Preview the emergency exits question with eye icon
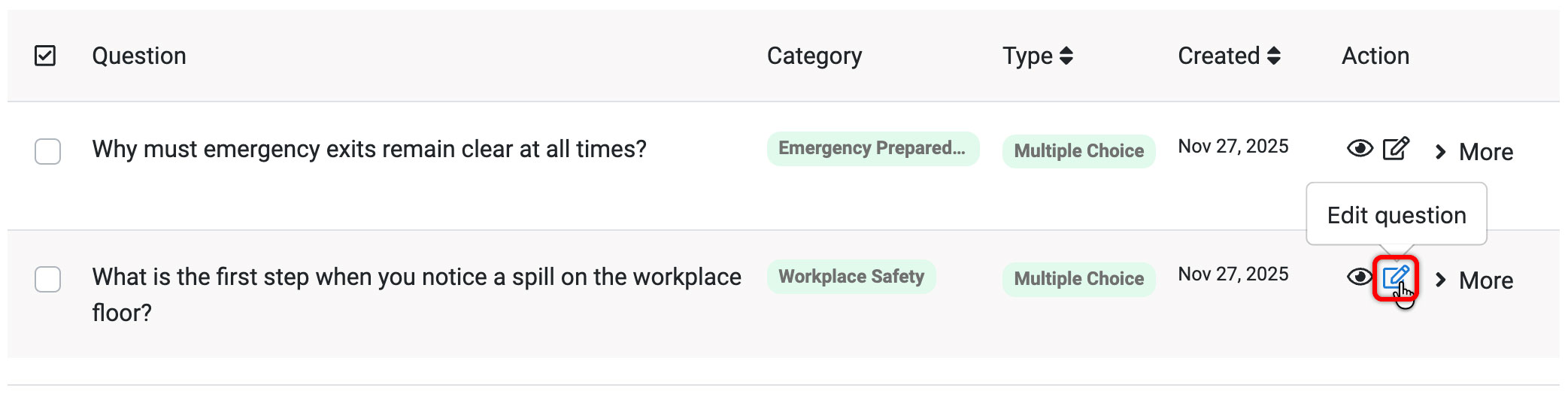 [1360, 149]
